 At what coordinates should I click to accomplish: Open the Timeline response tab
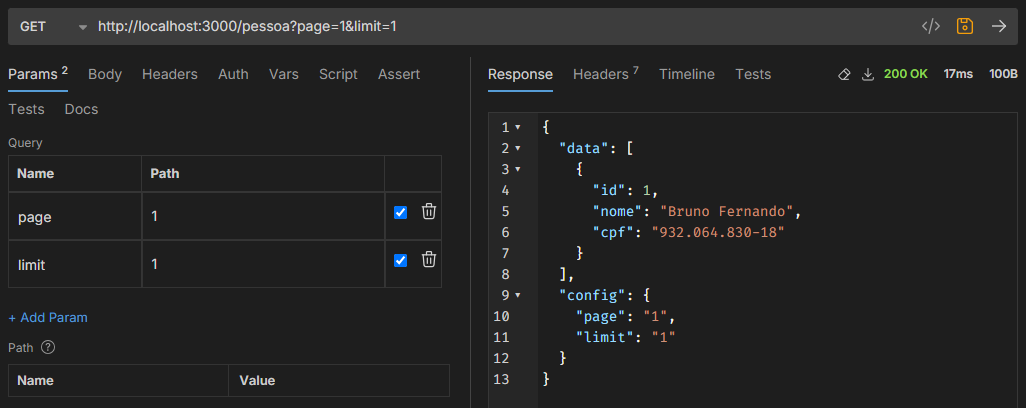pos(686,74)
